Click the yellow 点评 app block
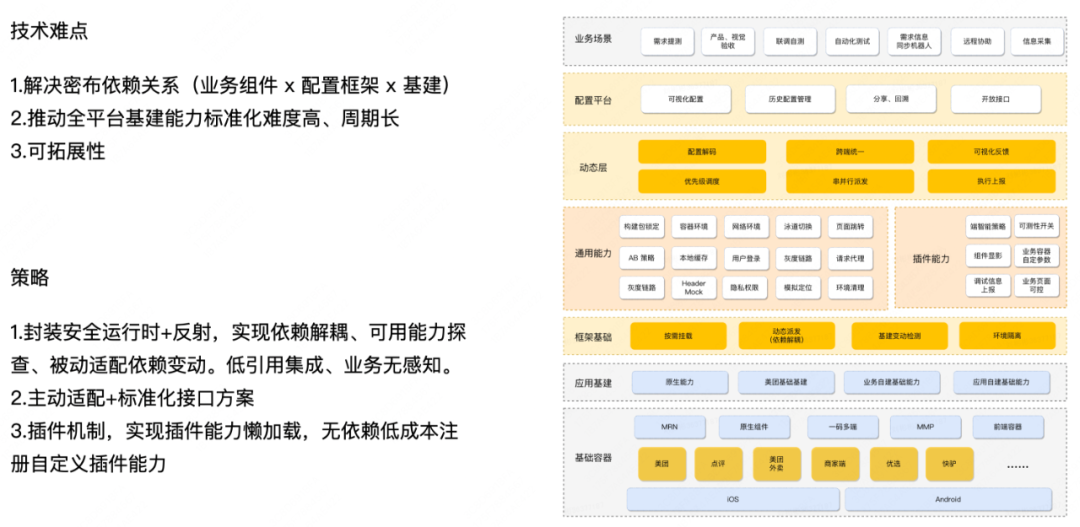 coord(717,464)
